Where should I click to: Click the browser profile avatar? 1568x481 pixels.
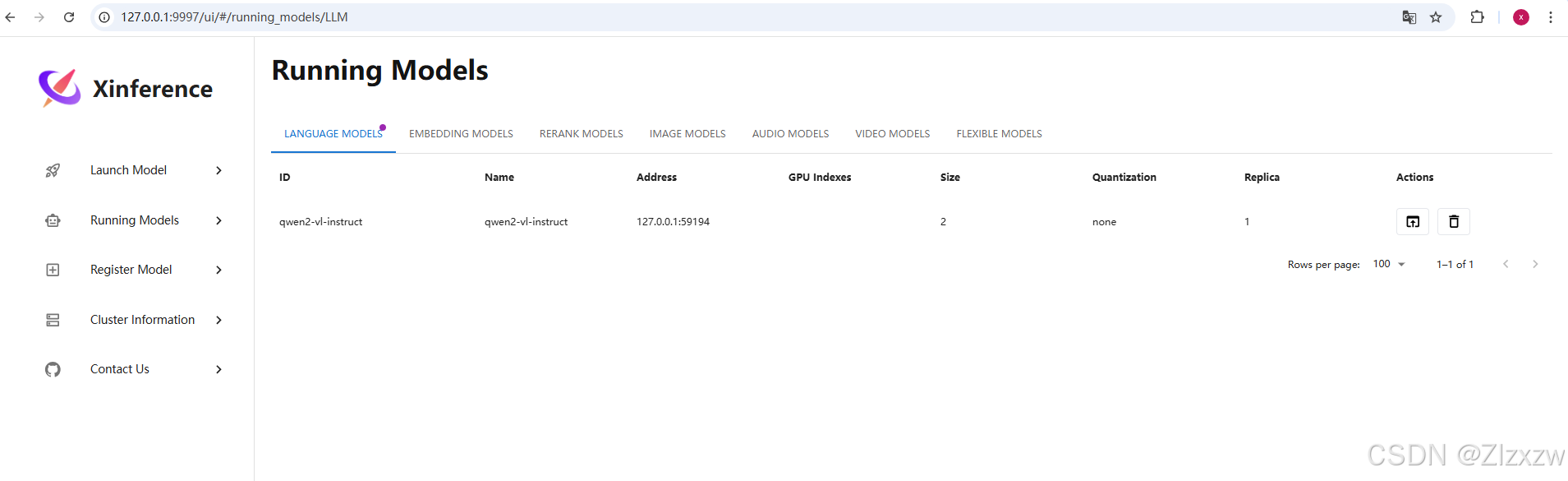click(1521, 17)
